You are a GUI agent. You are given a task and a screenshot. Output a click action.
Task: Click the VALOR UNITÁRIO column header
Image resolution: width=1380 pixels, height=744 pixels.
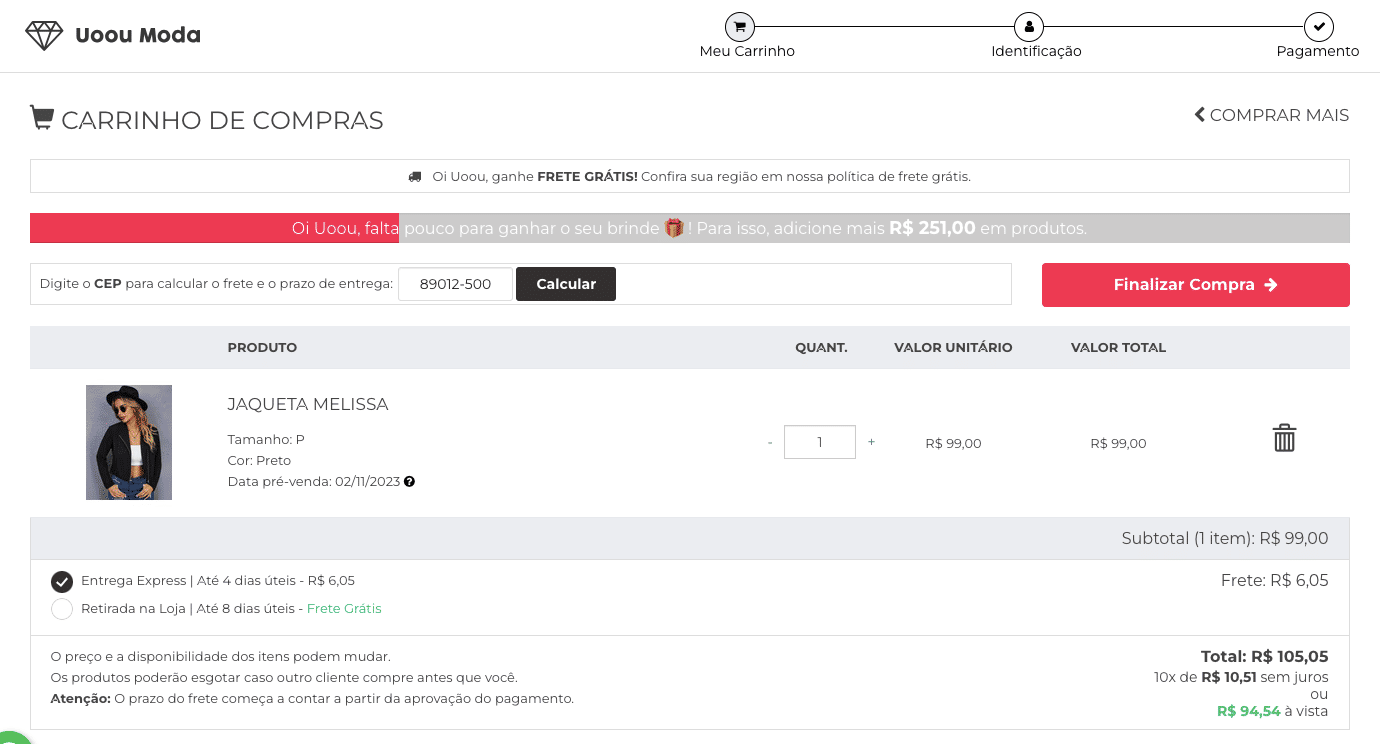[953, 348]
